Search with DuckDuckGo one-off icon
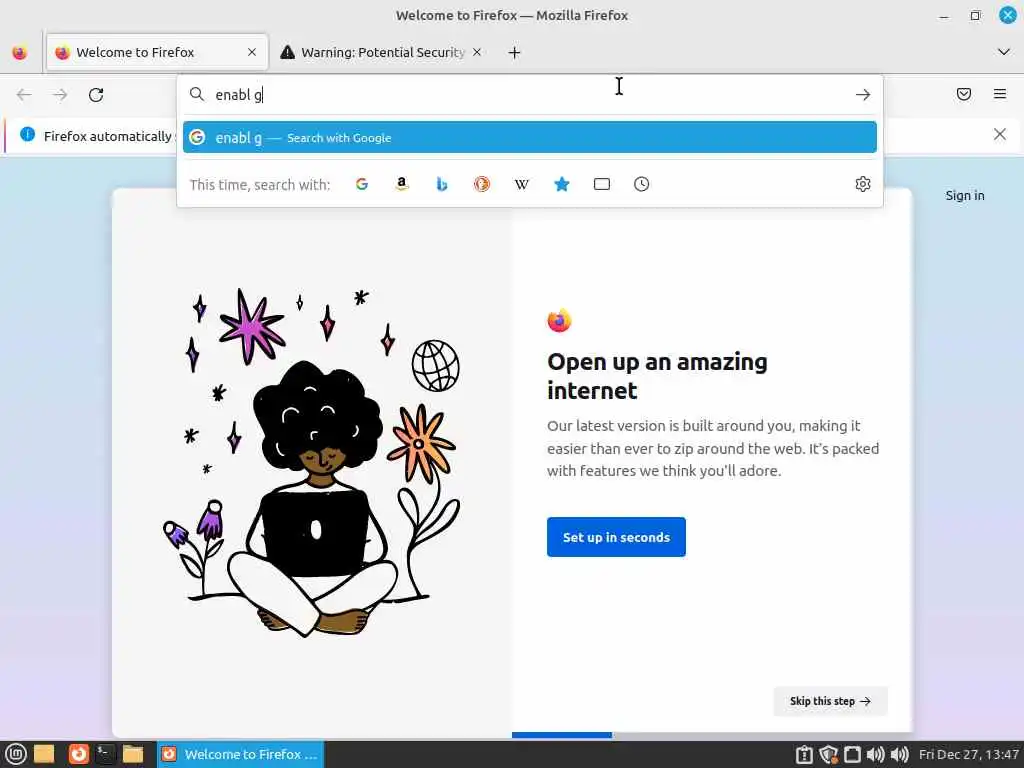The image size is (1024, 768). click(x=482, y=184)
